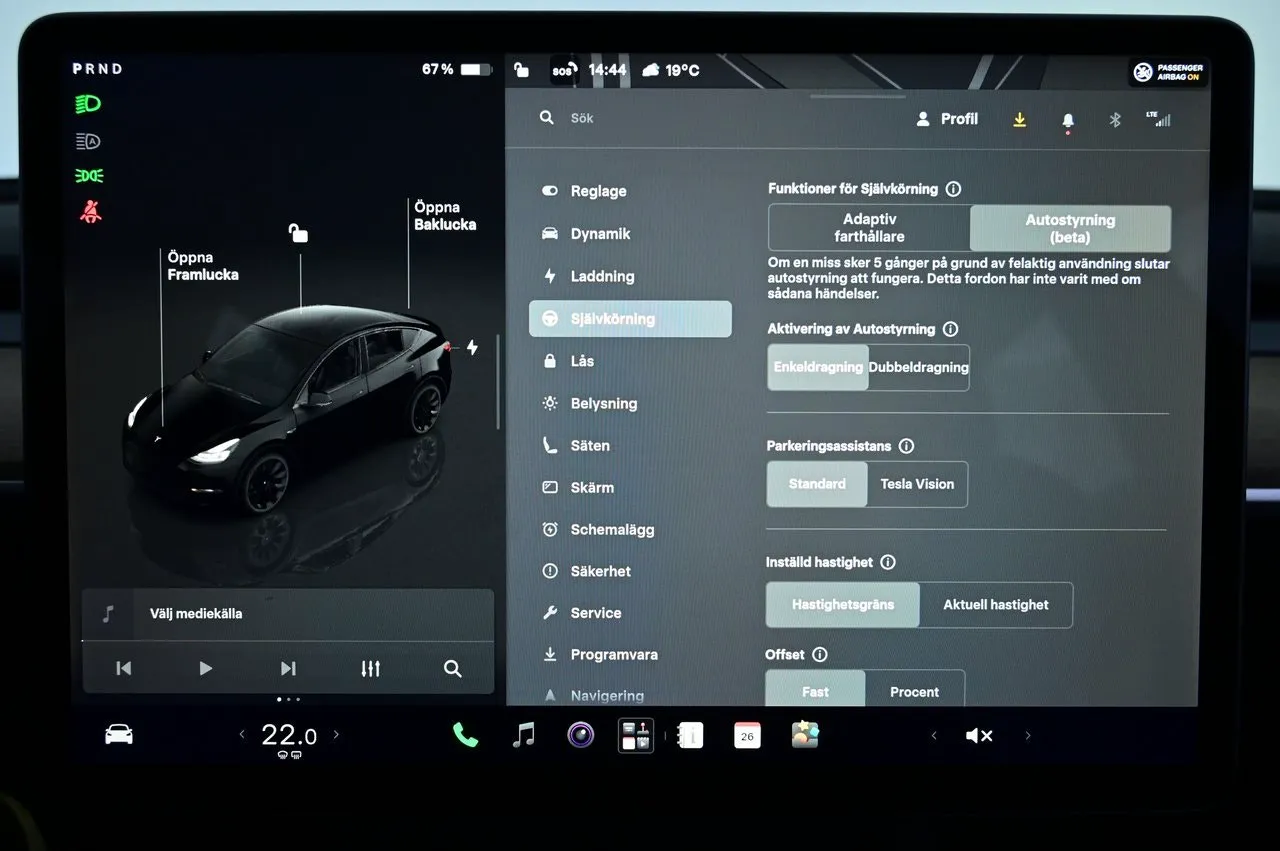Lower volume with left chevron

(934, 736)
